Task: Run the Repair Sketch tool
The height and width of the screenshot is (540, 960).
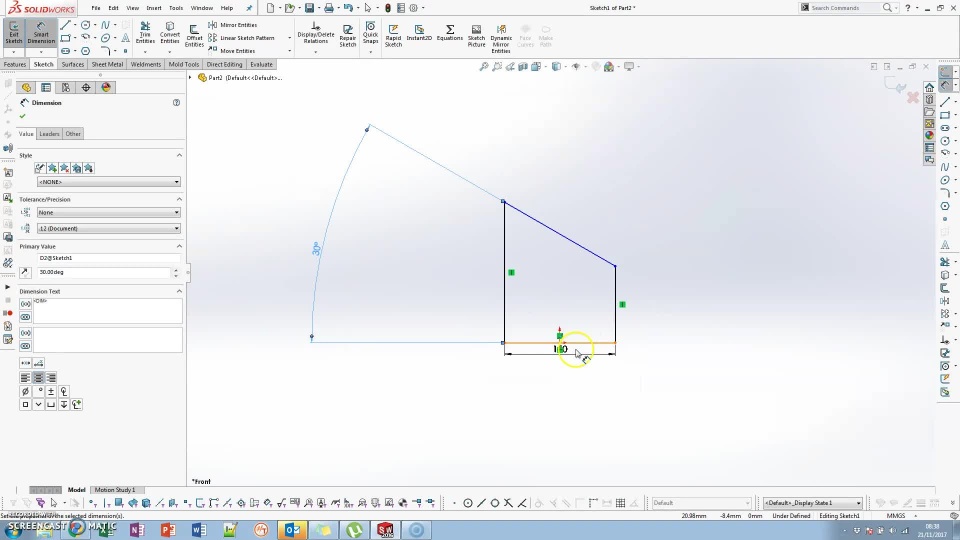Action: (x=348, y=36)
